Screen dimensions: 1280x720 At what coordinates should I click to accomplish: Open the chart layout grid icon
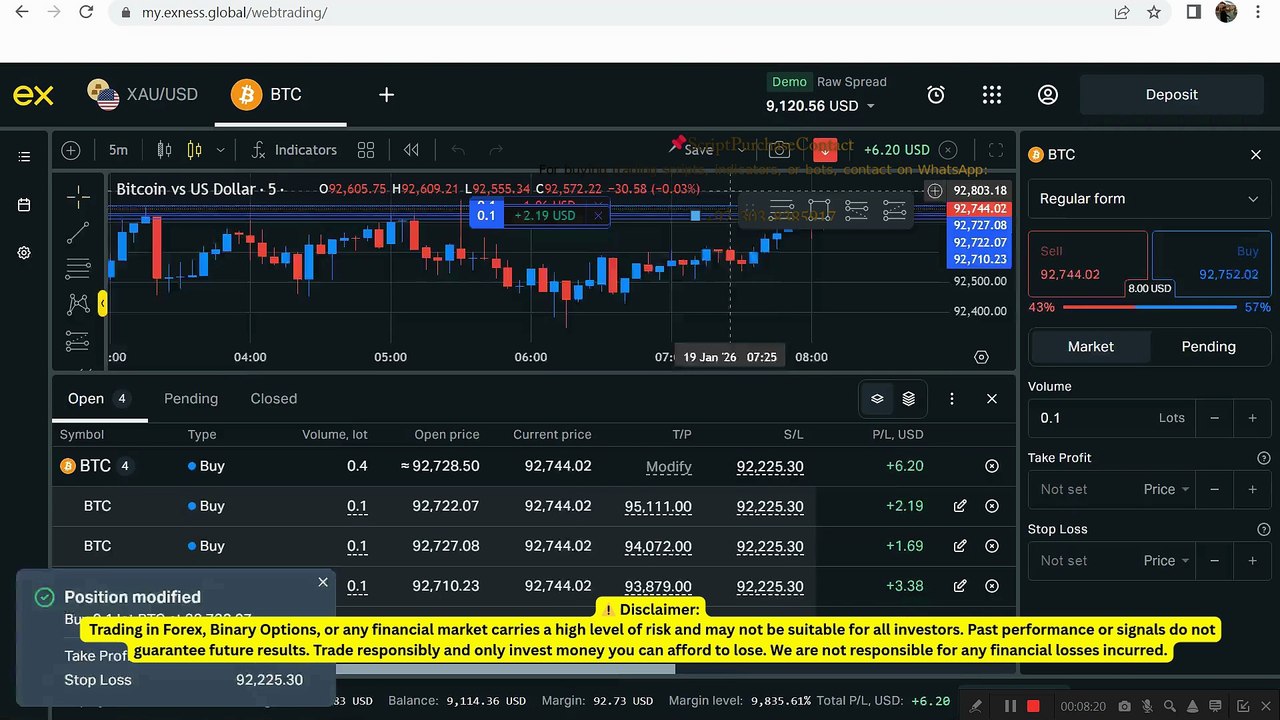pos(366,150)
